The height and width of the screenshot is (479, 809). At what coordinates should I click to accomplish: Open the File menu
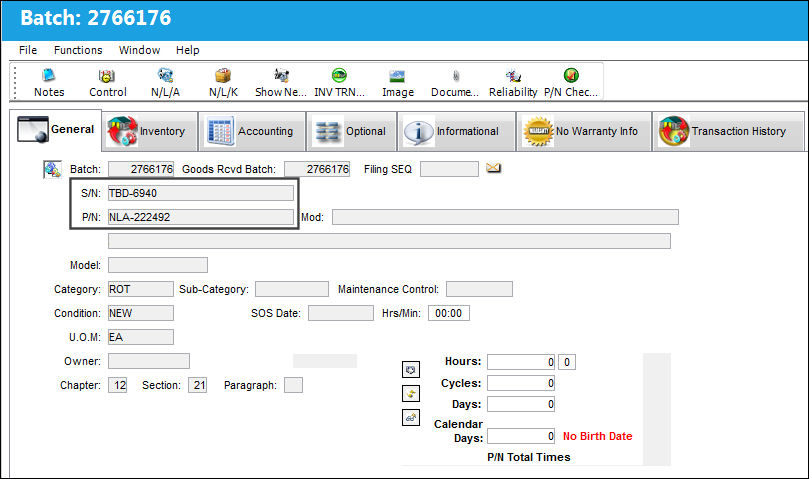pyautogui.click(x=28, y=50)
